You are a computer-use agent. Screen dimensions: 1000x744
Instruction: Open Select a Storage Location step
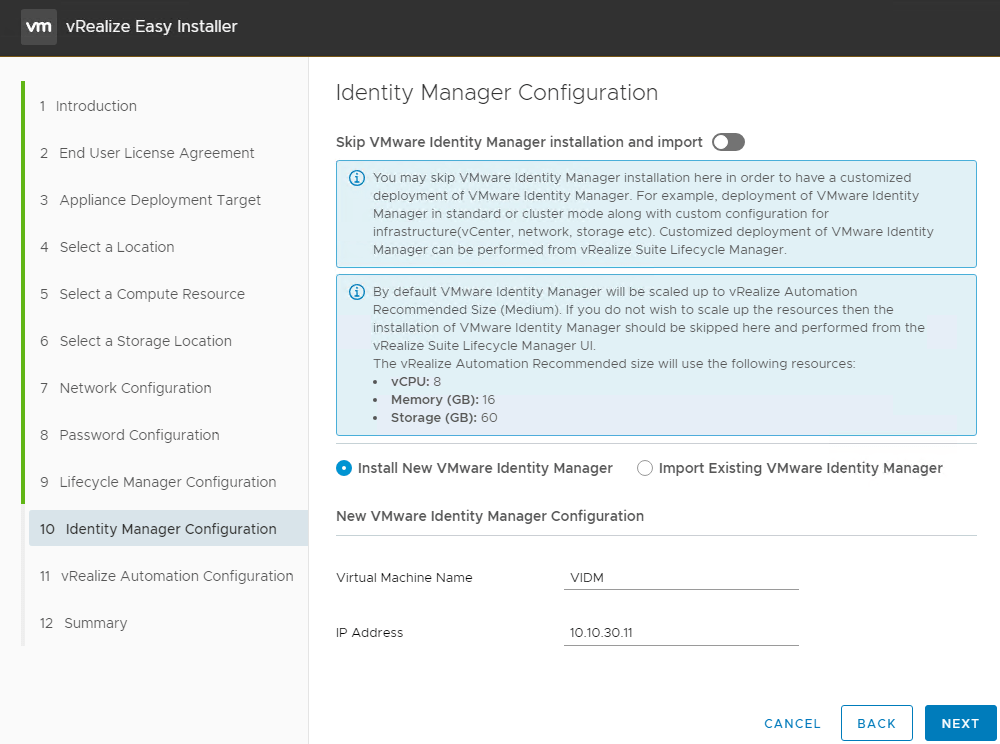(145, 341)
